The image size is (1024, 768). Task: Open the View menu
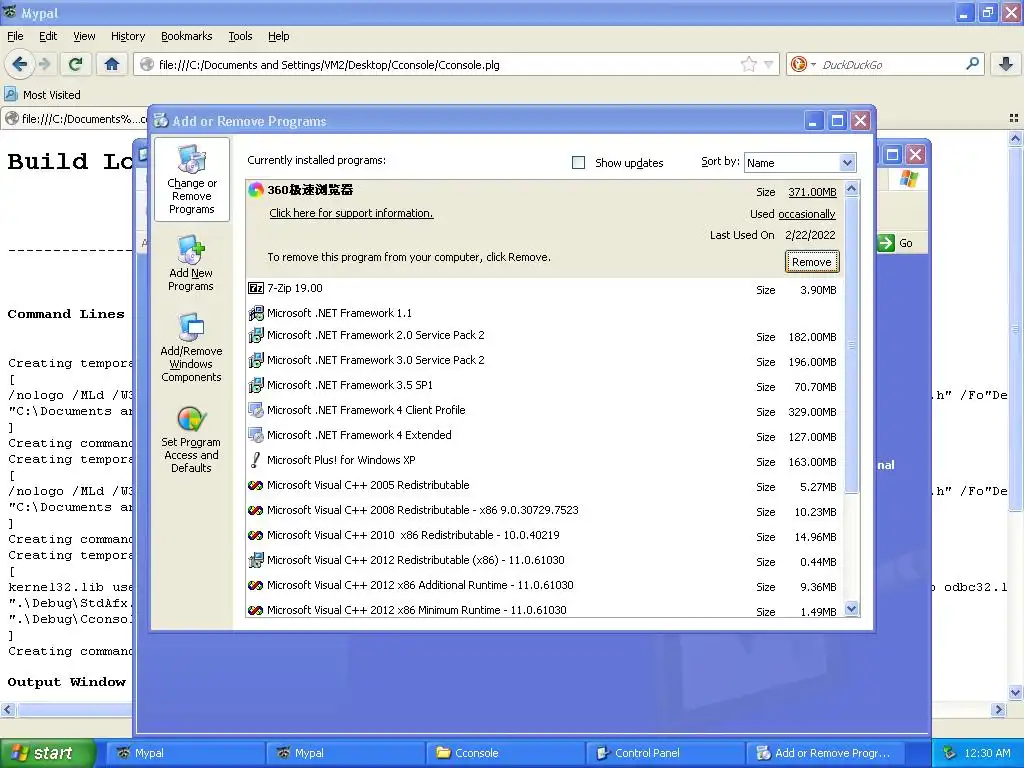(x=84, y=36)
